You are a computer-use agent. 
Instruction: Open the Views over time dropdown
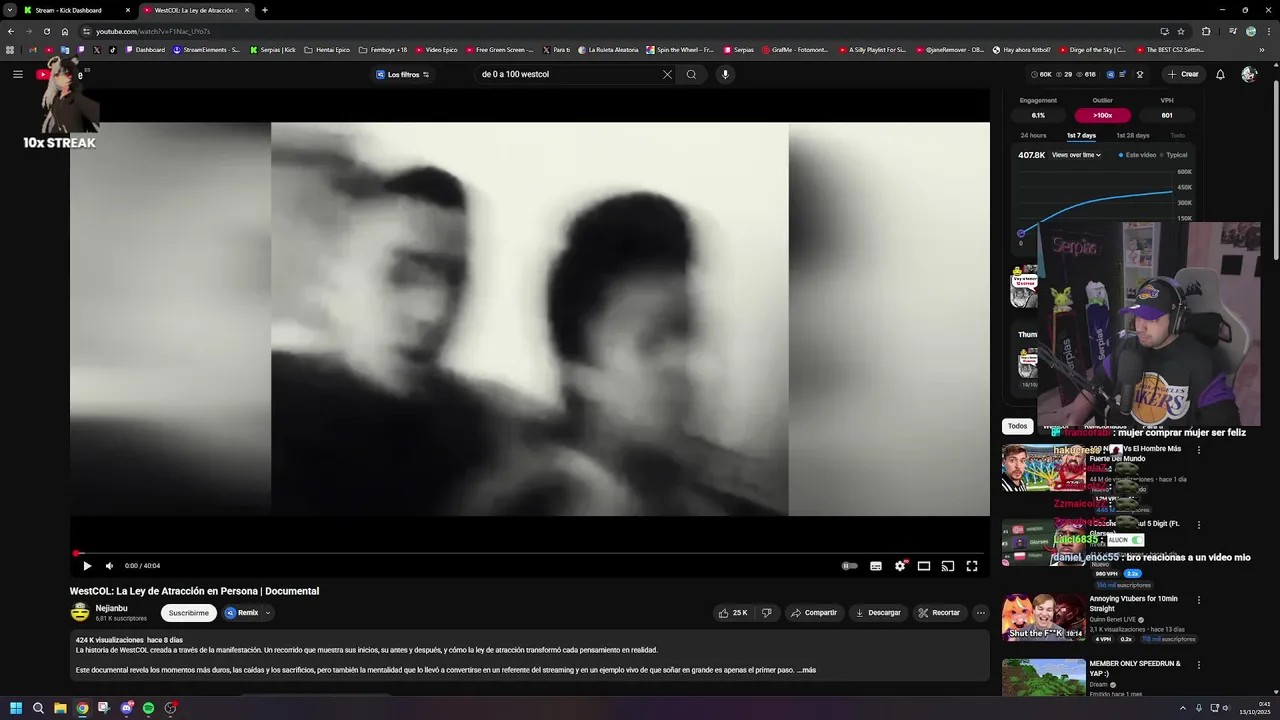1076,155
